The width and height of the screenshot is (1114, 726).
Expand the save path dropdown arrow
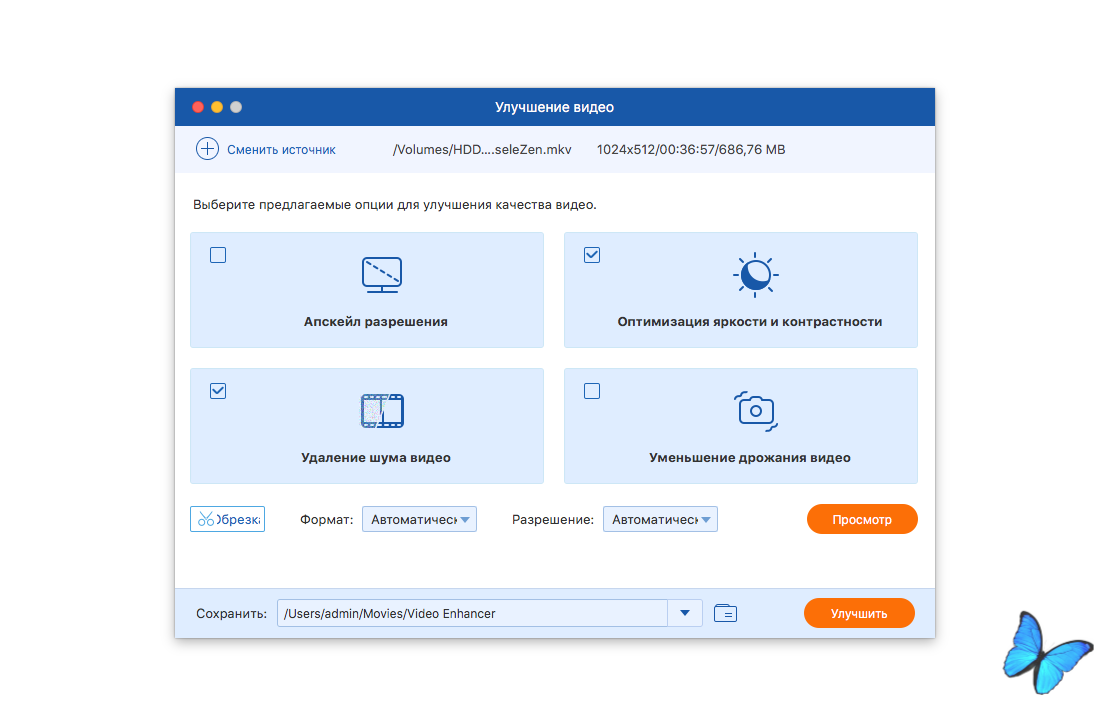click(x=685, y=613)
